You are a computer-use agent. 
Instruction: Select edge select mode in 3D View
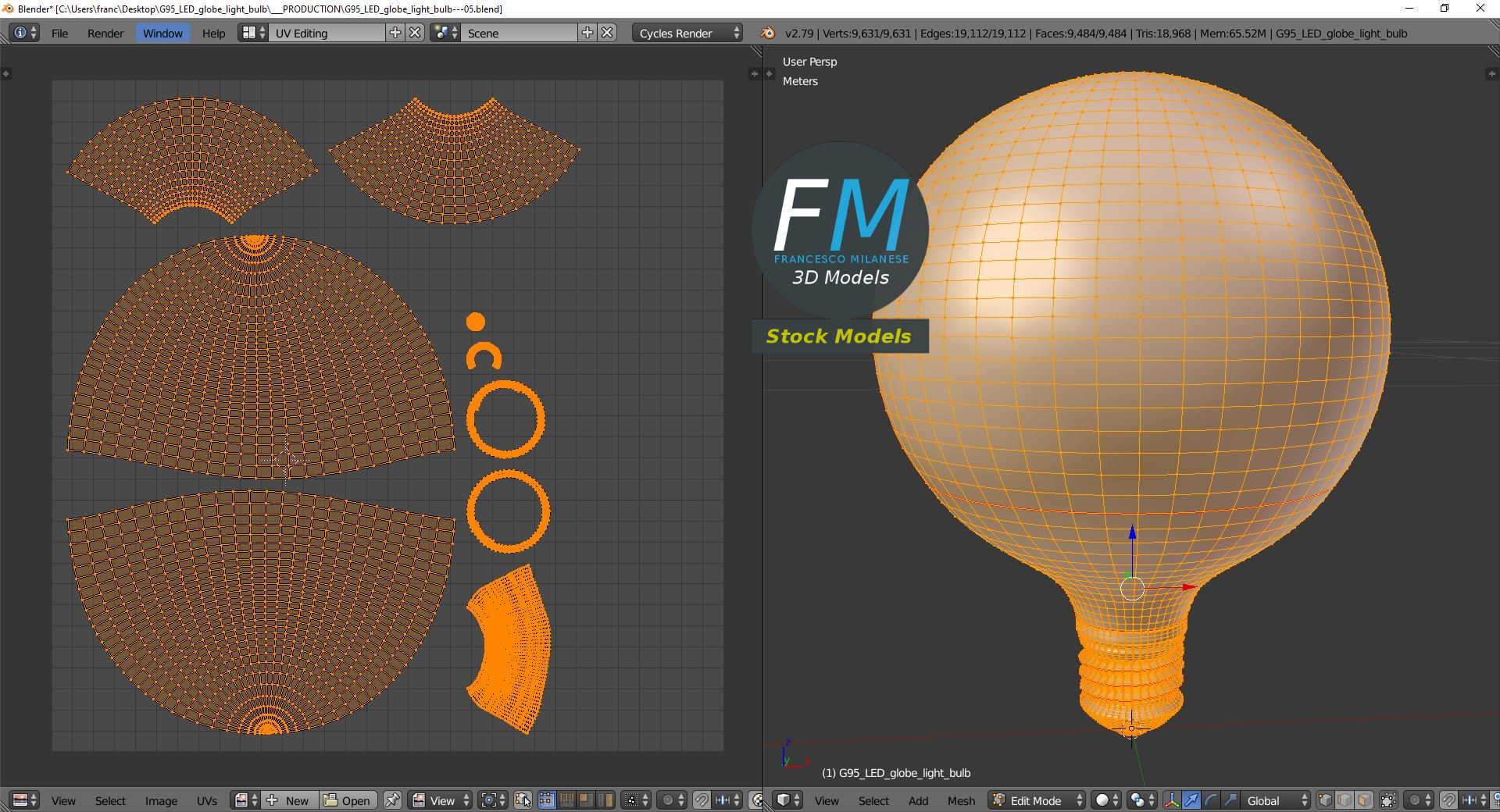1345,800
